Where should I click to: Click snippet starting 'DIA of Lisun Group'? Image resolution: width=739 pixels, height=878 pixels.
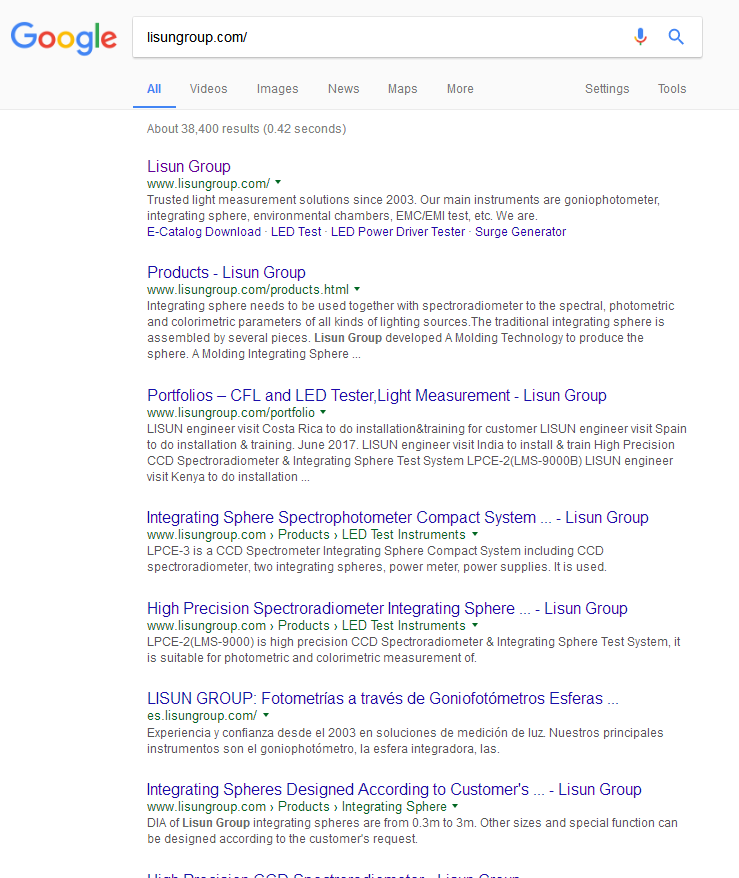[412, 830]
